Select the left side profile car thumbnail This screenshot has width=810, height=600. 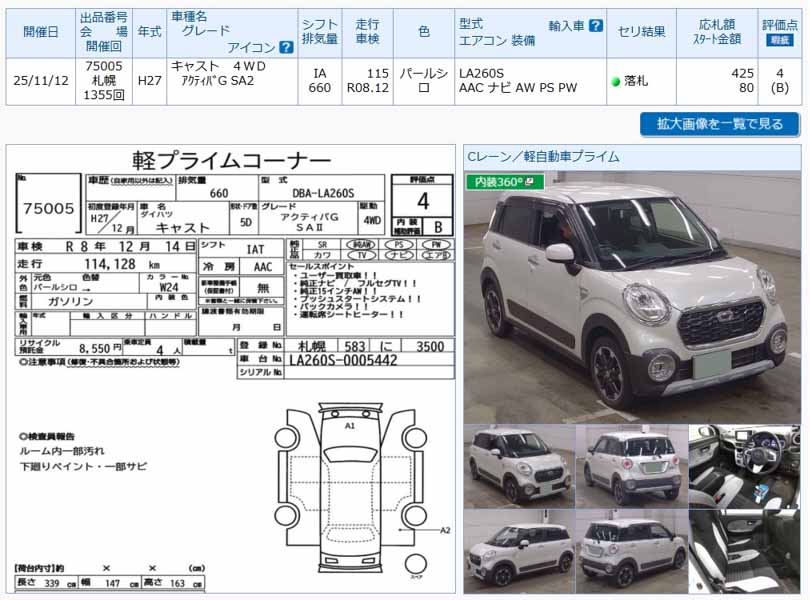tap(519, 552)
